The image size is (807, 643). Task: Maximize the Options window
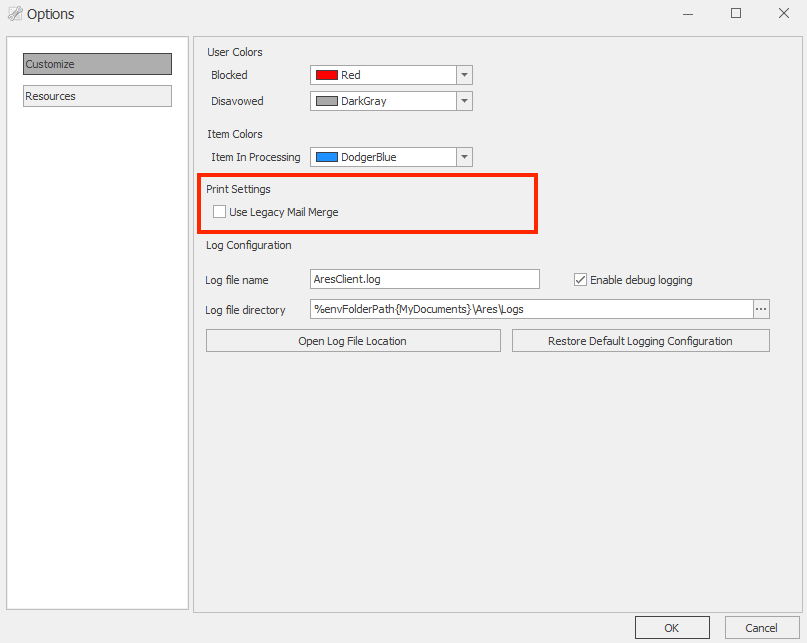[x=736, y=14]
